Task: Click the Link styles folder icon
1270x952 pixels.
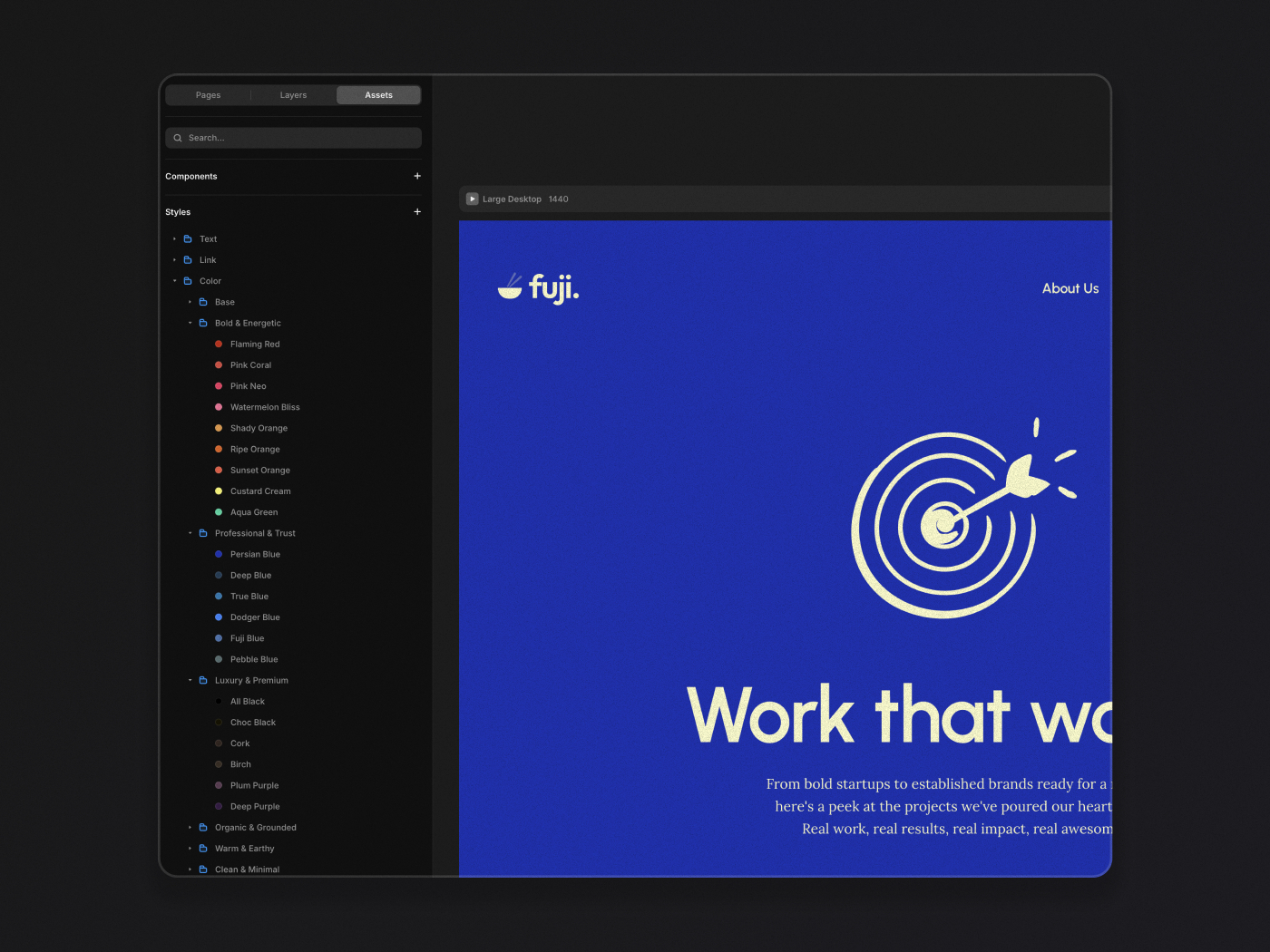Action: [x=188, y=259]
